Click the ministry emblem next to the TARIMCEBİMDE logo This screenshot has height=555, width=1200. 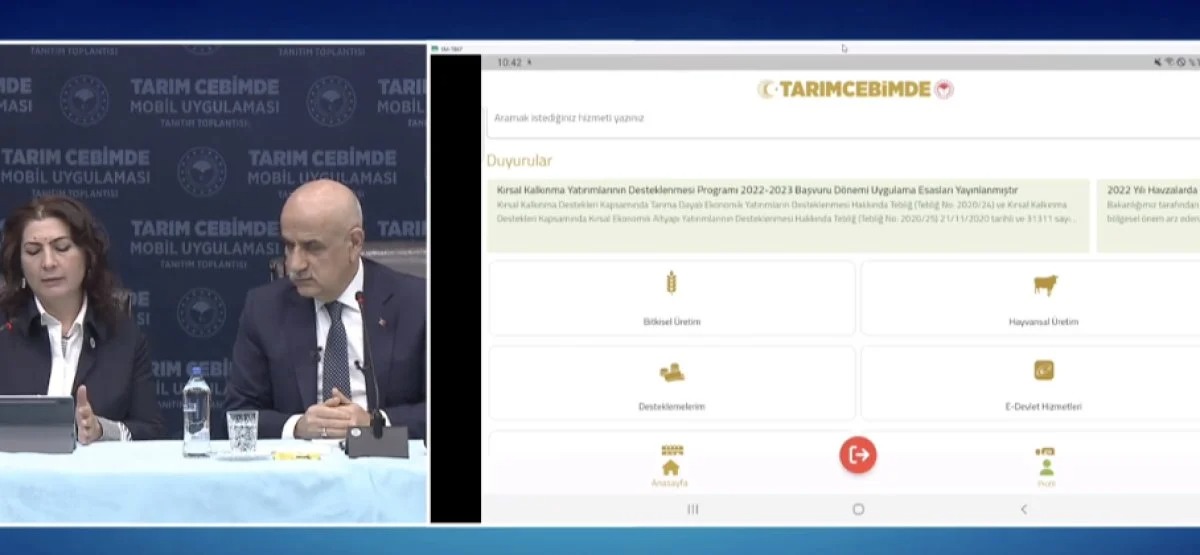(x=944, y=89)
